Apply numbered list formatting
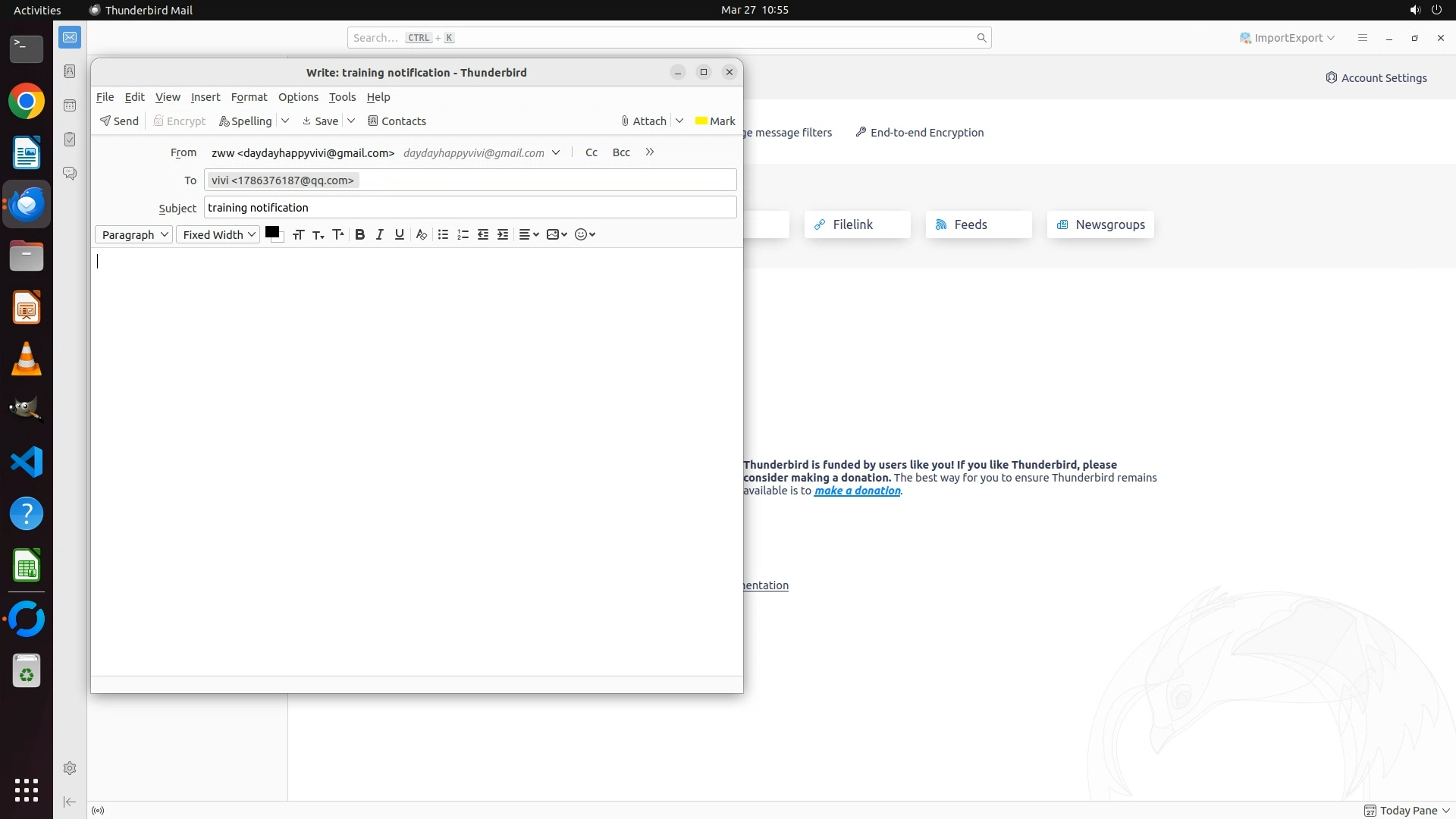The width and height of the screenshot is (1456, 819). 463,234
